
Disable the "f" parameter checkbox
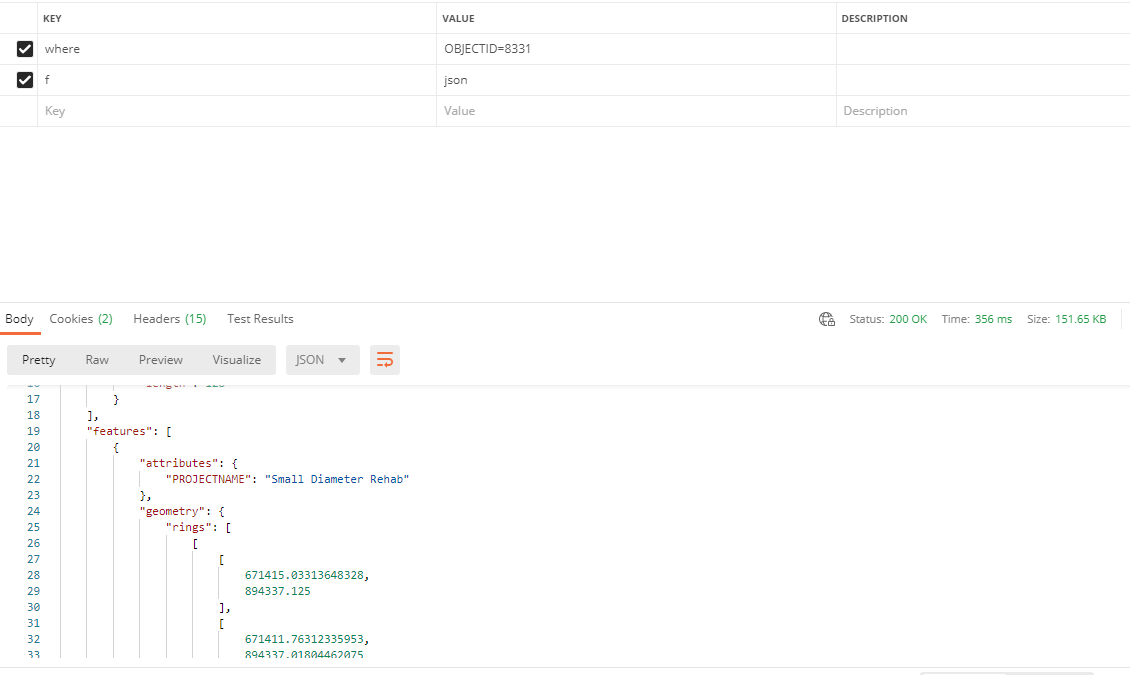pos(25,80)
